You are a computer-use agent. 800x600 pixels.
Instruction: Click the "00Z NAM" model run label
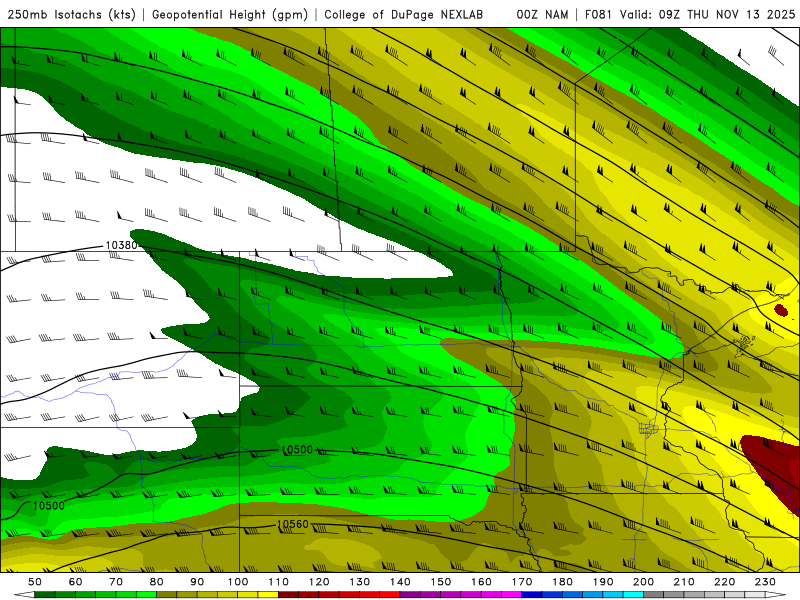click(542, 14)
